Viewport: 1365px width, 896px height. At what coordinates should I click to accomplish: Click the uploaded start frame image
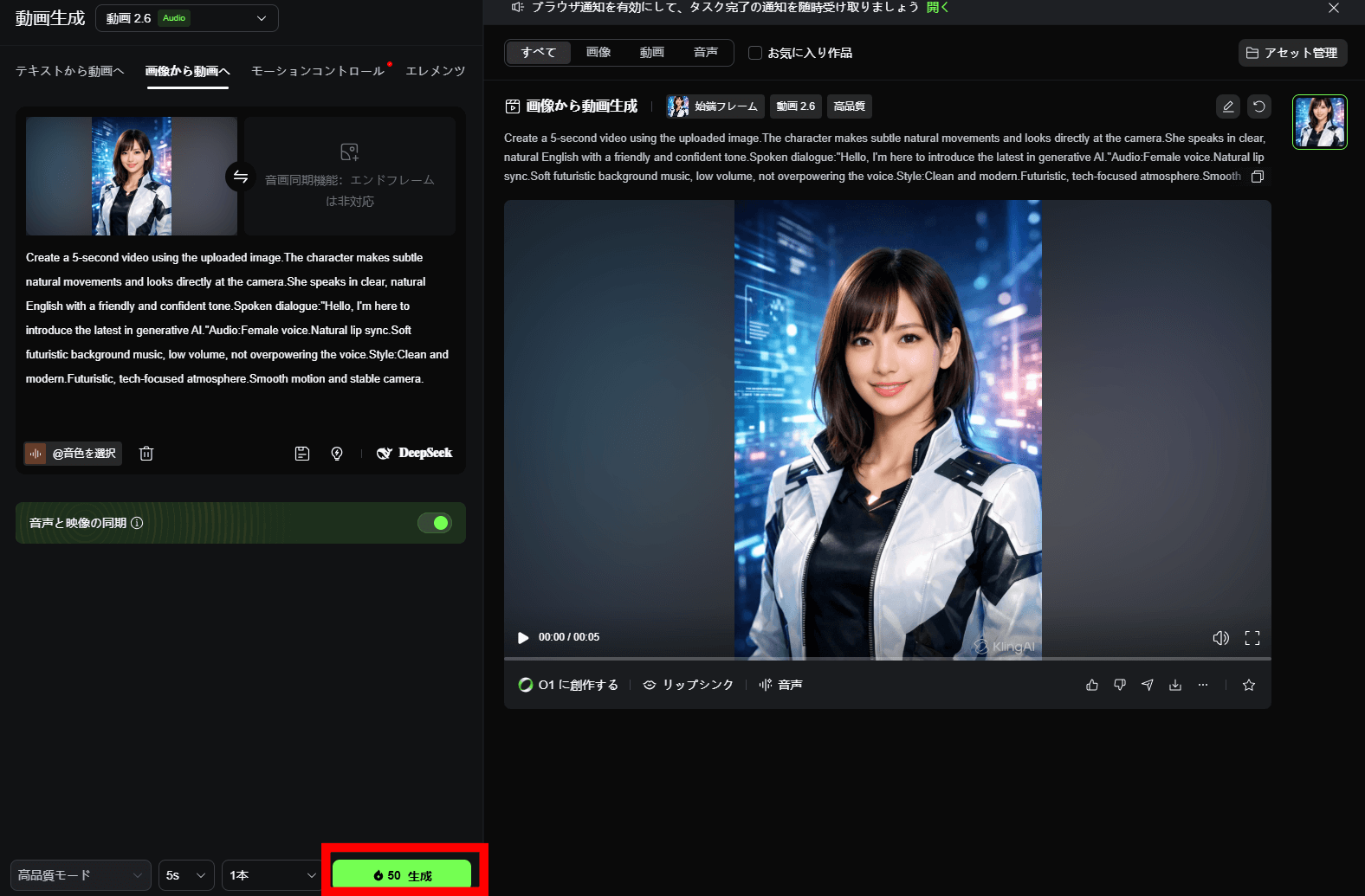[x=132, y=177]
